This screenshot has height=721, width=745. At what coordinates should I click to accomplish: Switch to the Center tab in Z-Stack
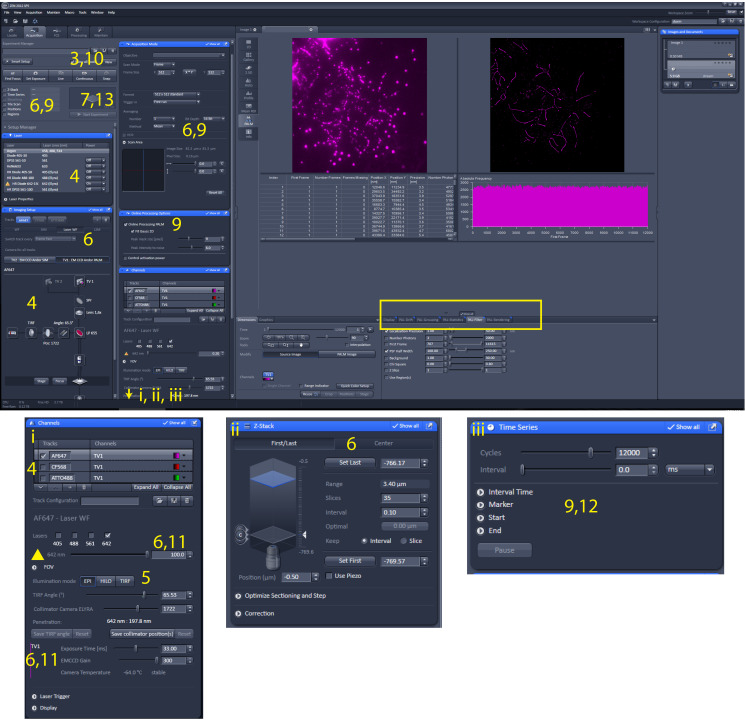coord(382,443)
